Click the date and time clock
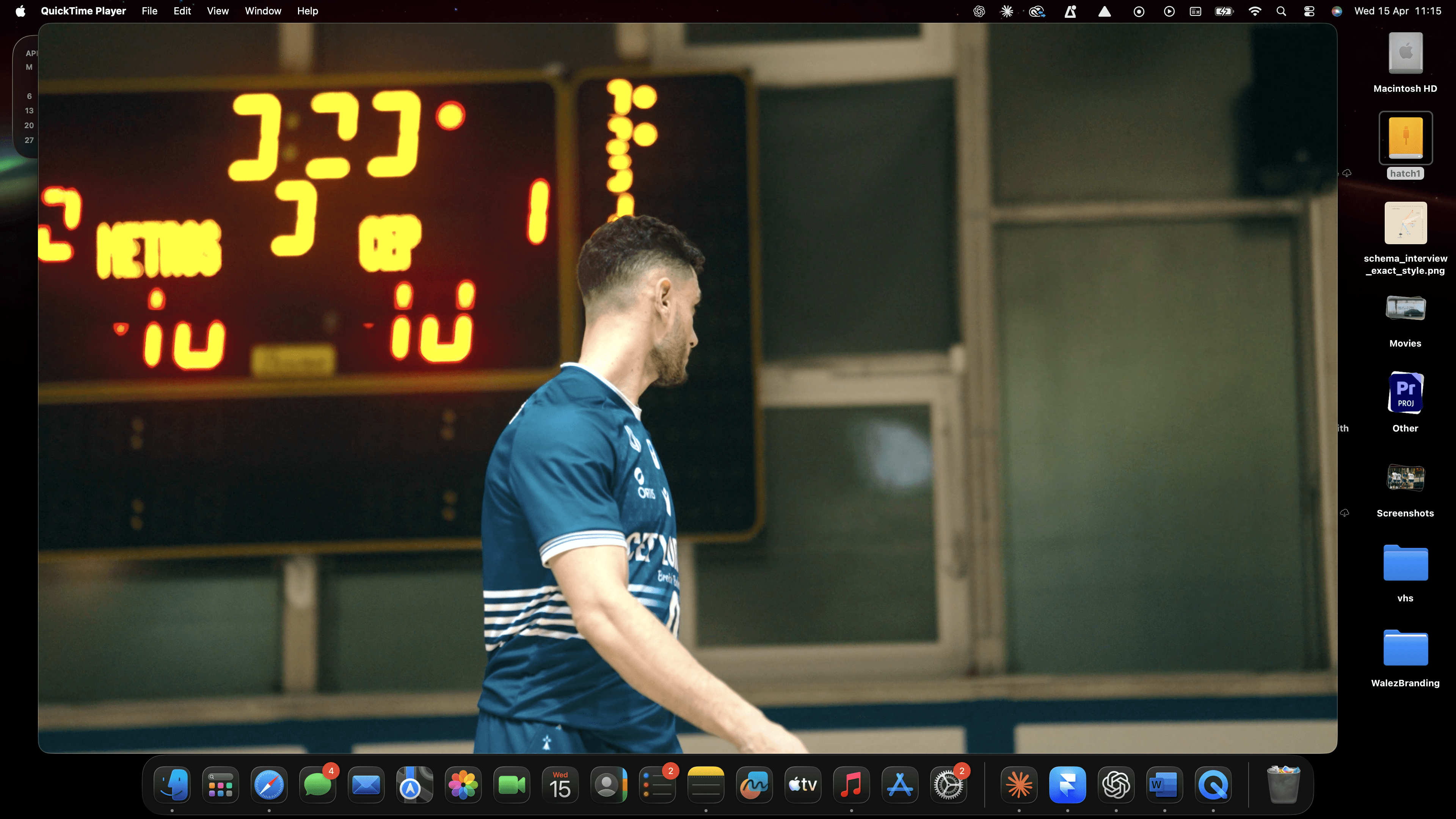The height and width of the screenshot is (819, 1456). pyautogui.click(x=1397, y=11)
